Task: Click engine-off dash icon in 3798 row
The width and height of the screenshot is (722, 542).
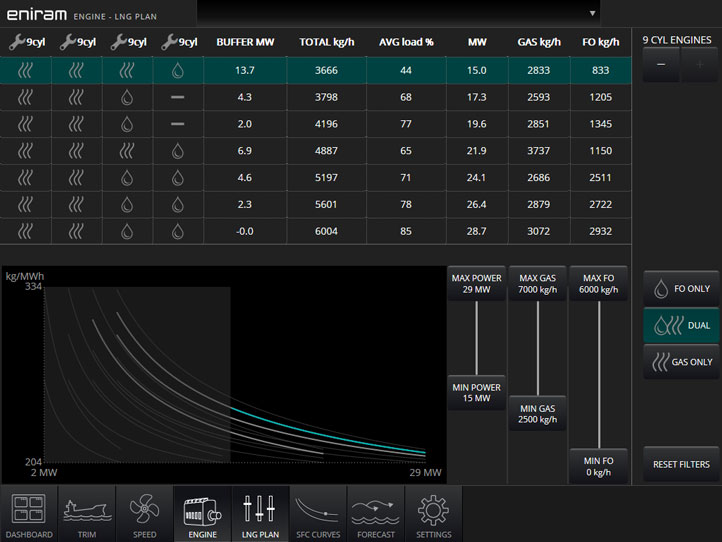Action: pos(178,97)
